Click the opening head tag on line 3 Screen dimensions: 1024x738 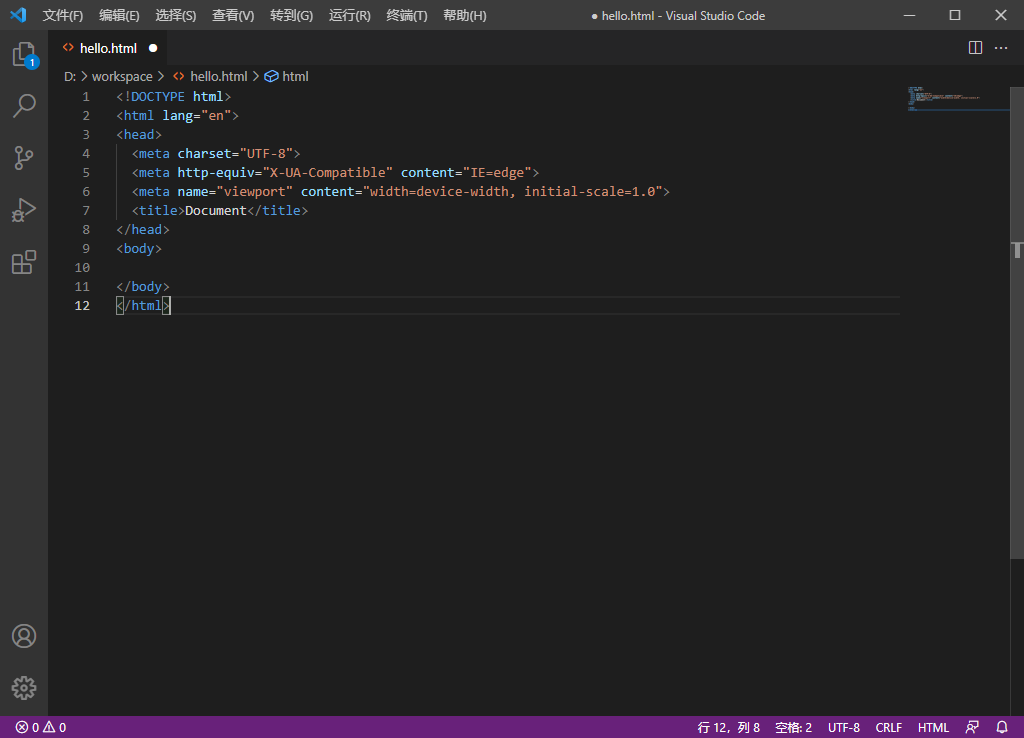139,135
